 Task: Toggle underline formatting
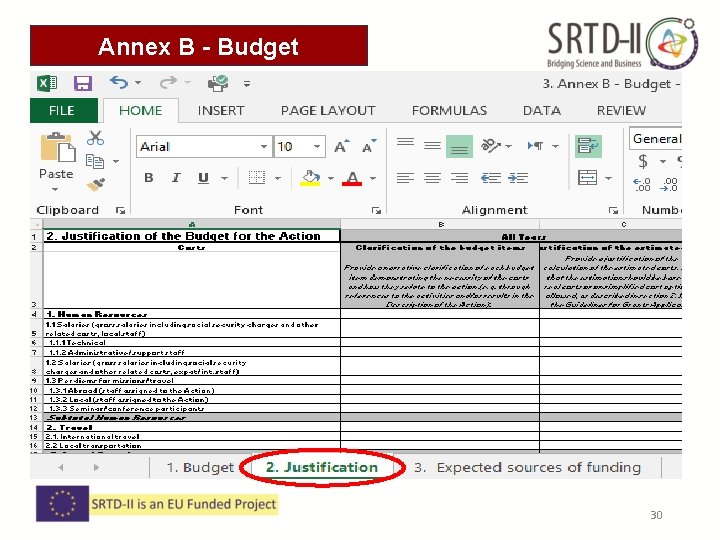pyautogui.click(x=203, y=178)
